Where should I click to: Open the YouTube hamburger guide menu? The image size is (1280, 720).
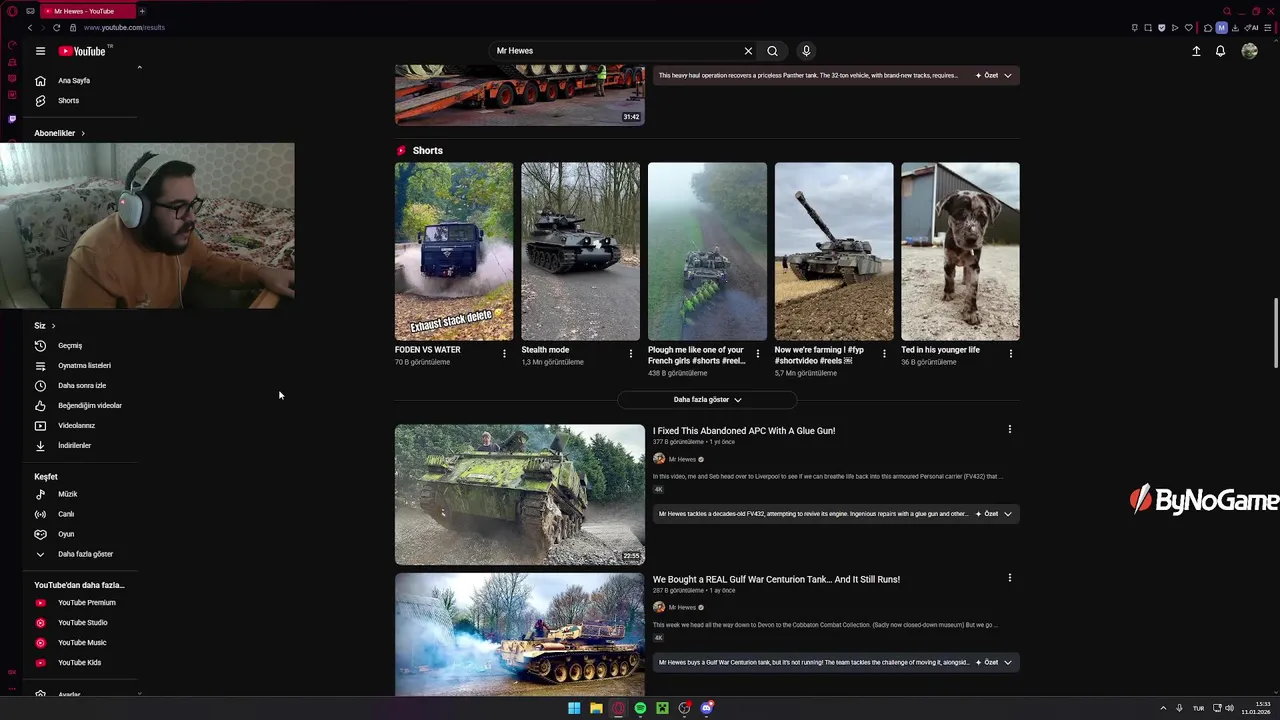pyautogui.click(x=40, y=51)
